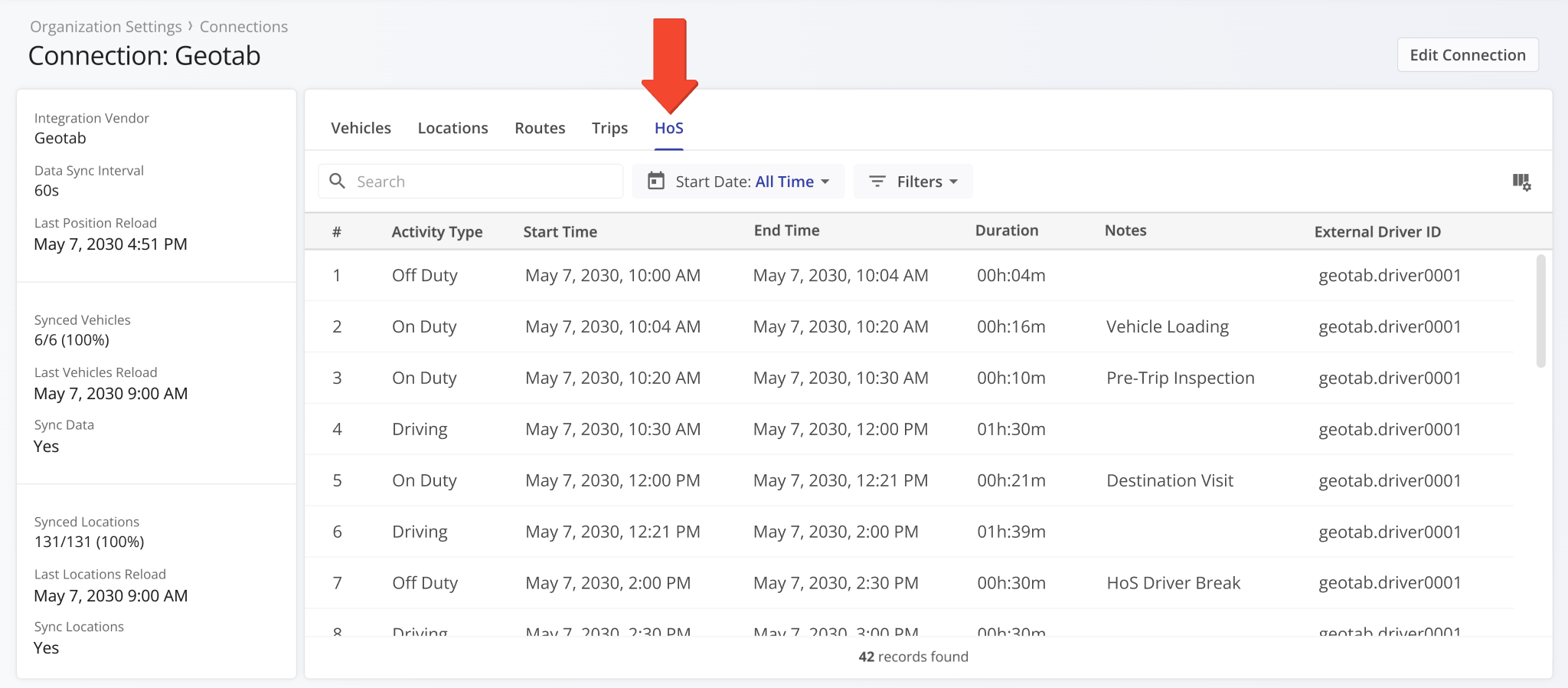Viewport: 1568px width, 688px height.
Task: Sort by End Time column header
Action: (x=786, y=231)
